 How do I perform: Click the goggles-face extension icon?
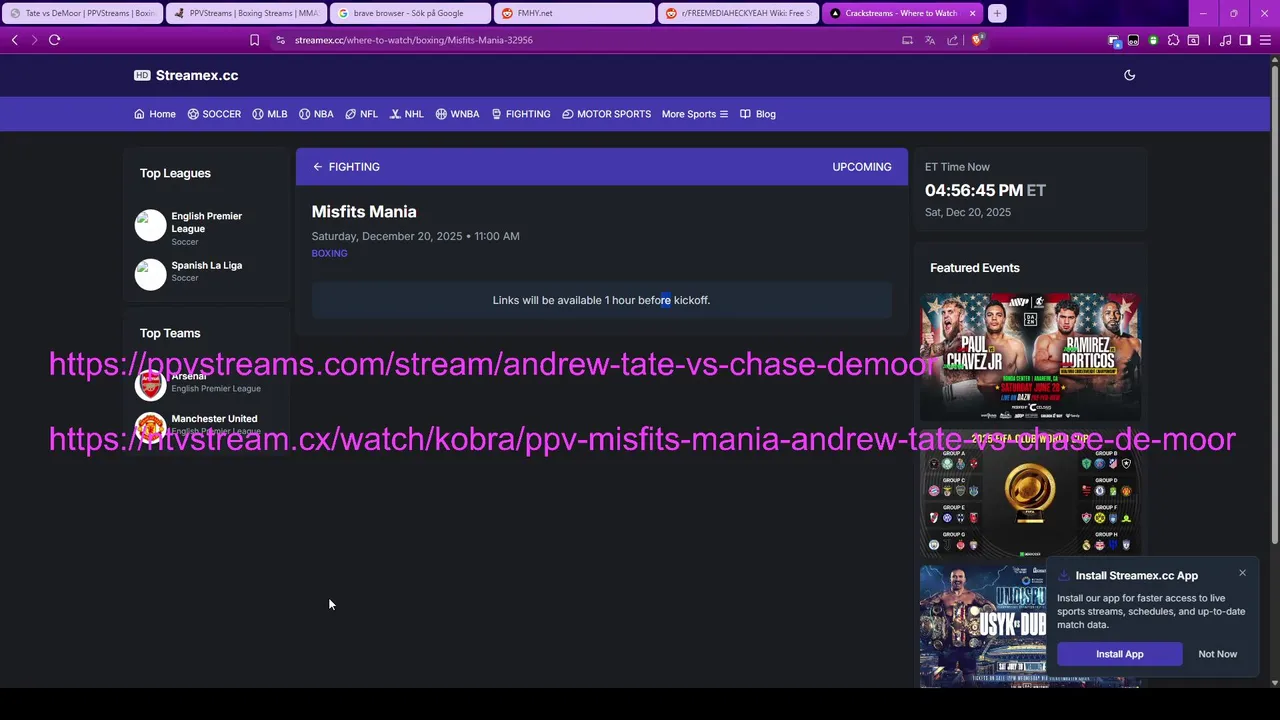pos(1133,40)
